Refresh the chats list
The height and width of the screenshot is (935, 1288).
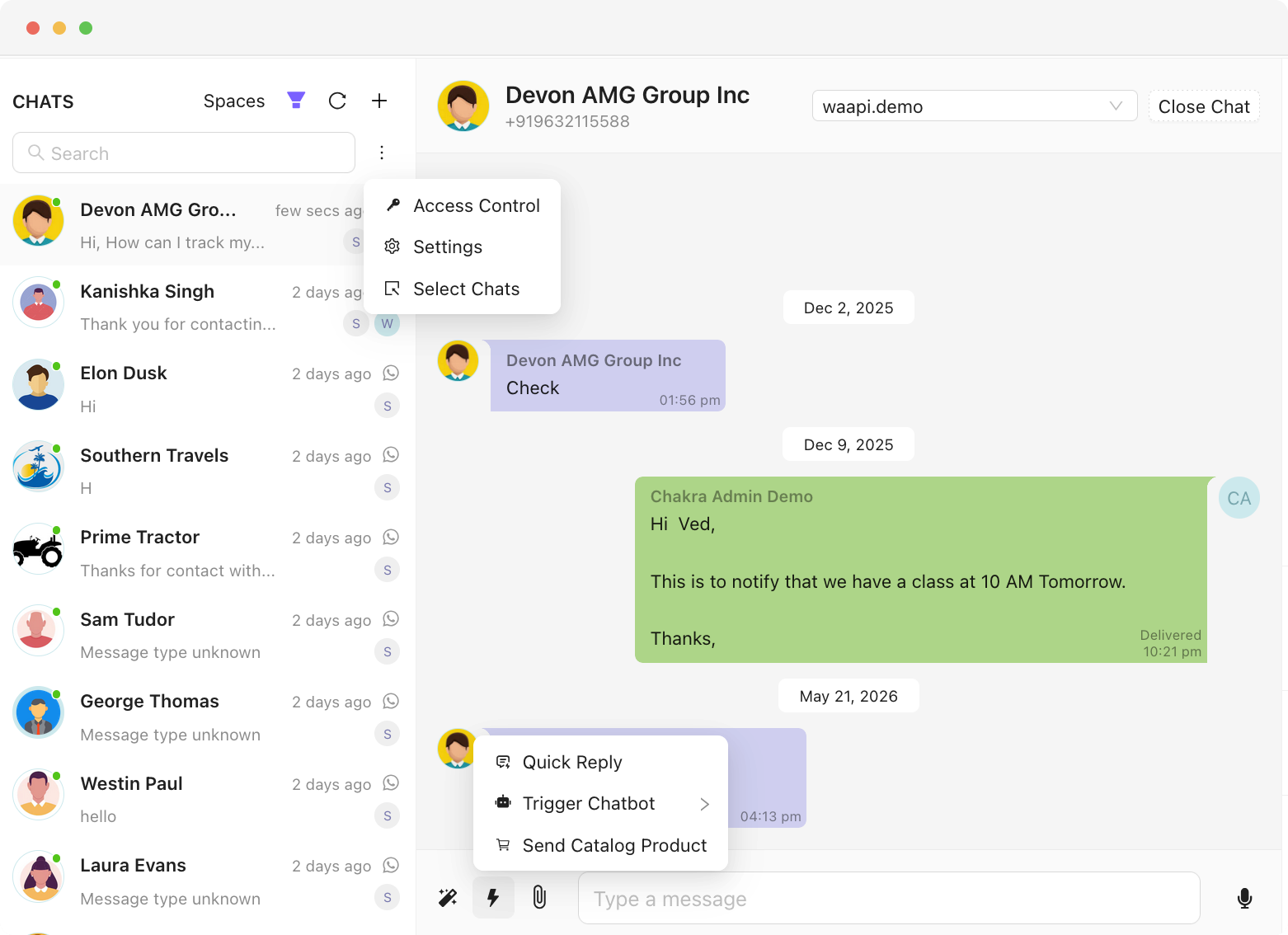tap(337, 101)
